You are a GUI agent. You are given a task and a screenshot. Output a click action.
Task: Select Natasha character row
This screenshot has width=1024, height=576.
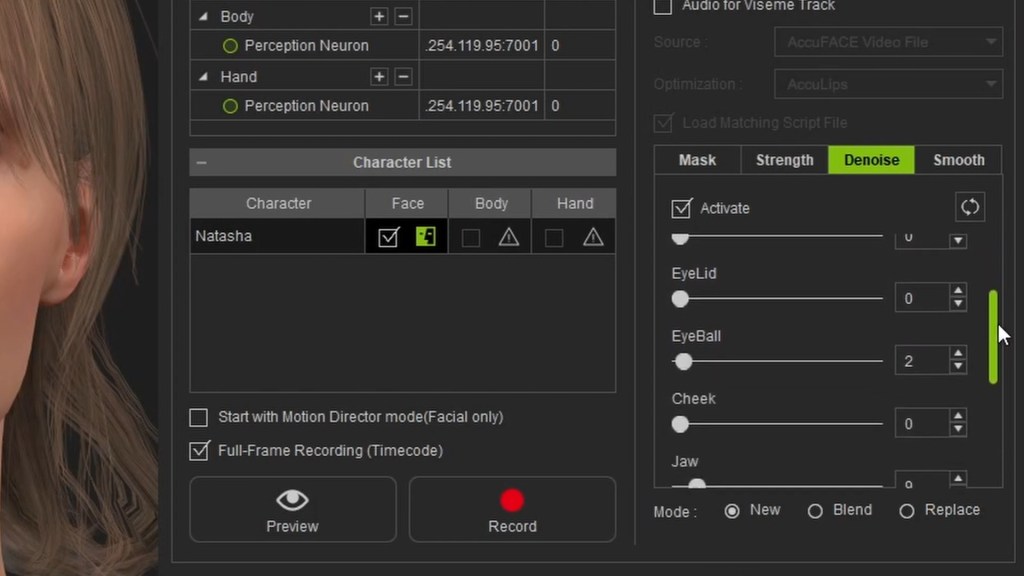click(x=402, y=236)
